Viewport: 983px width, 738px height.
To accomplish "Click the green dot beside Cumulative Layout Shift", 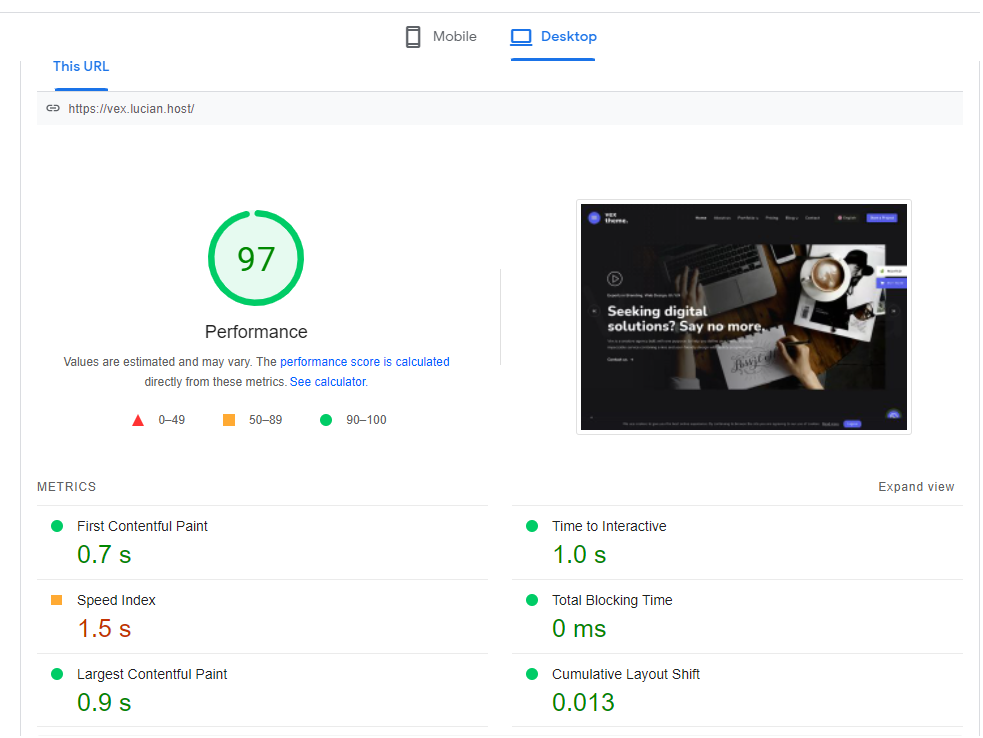I will pyautogui.click(x=530, y=674).
